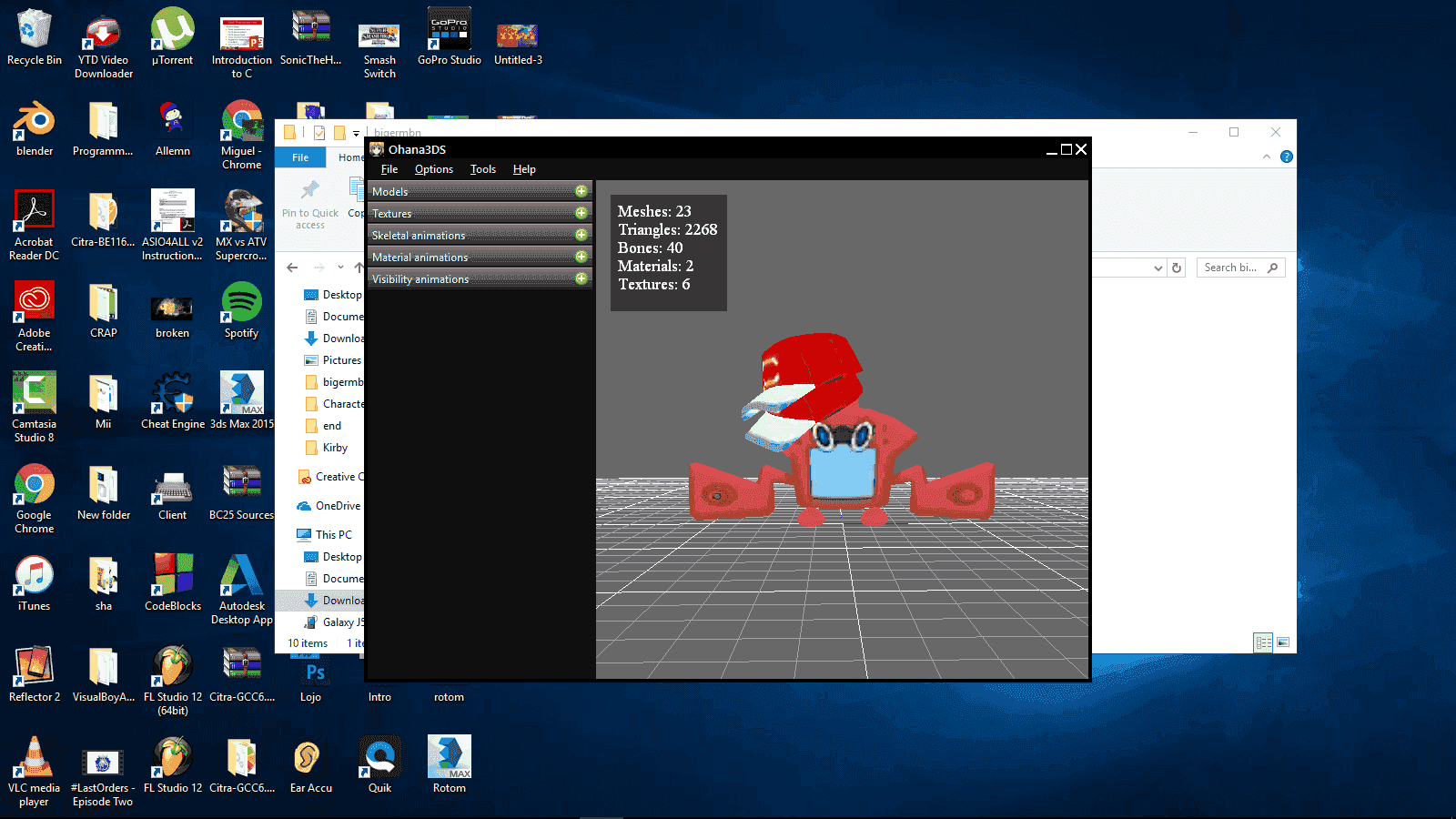Select OneDrive in the Explorer navigation pane
The height and width of the screenshot is (819, 1456).
[329, 506]
